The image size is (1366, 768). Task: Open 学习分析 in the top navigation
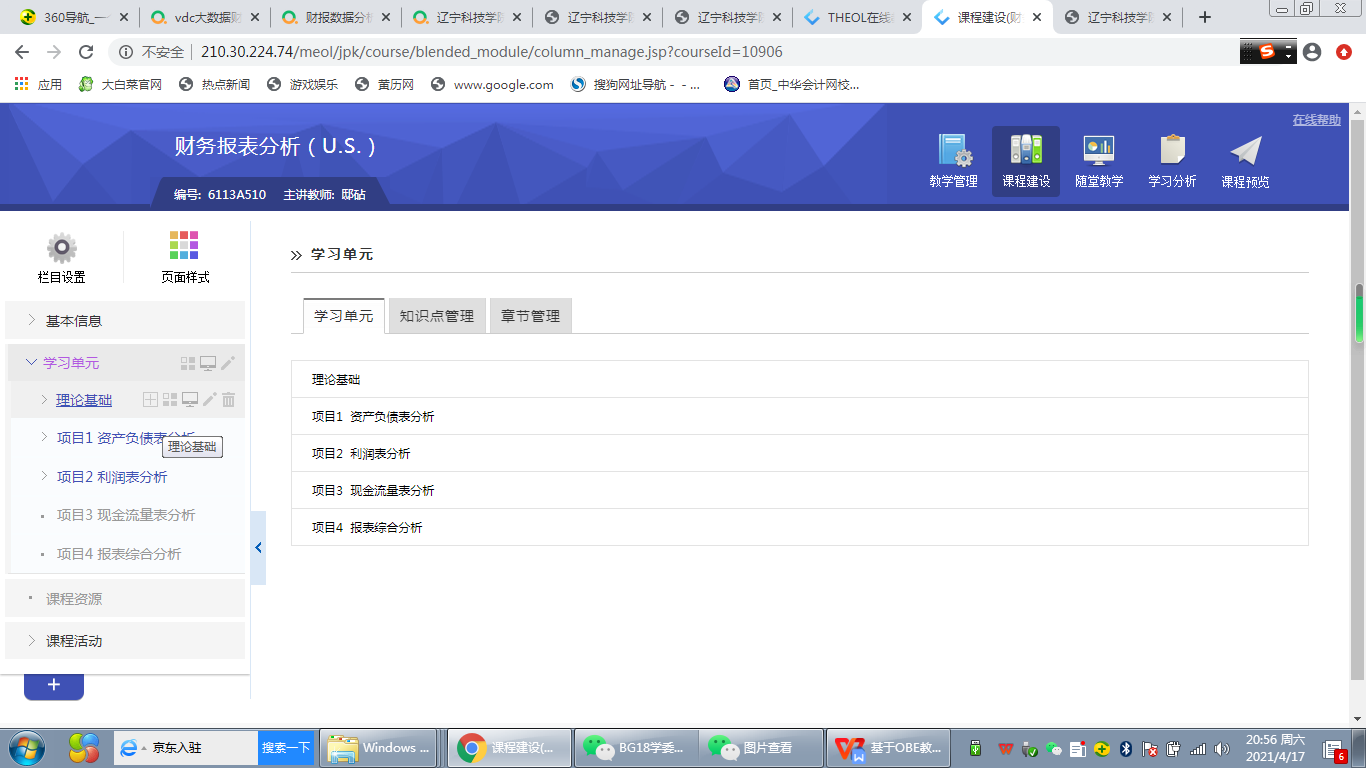coord(1172,161)
